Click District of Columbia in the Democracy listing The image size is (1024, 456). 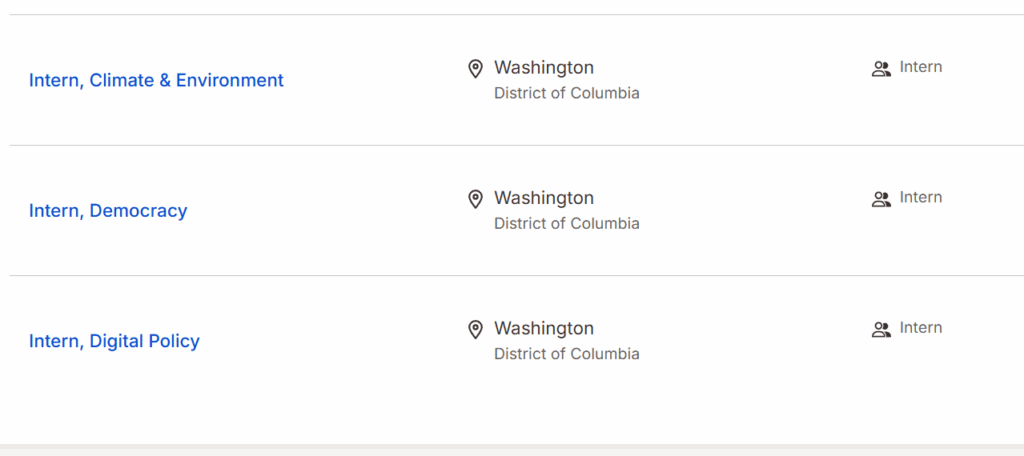[x=566, y=223]
